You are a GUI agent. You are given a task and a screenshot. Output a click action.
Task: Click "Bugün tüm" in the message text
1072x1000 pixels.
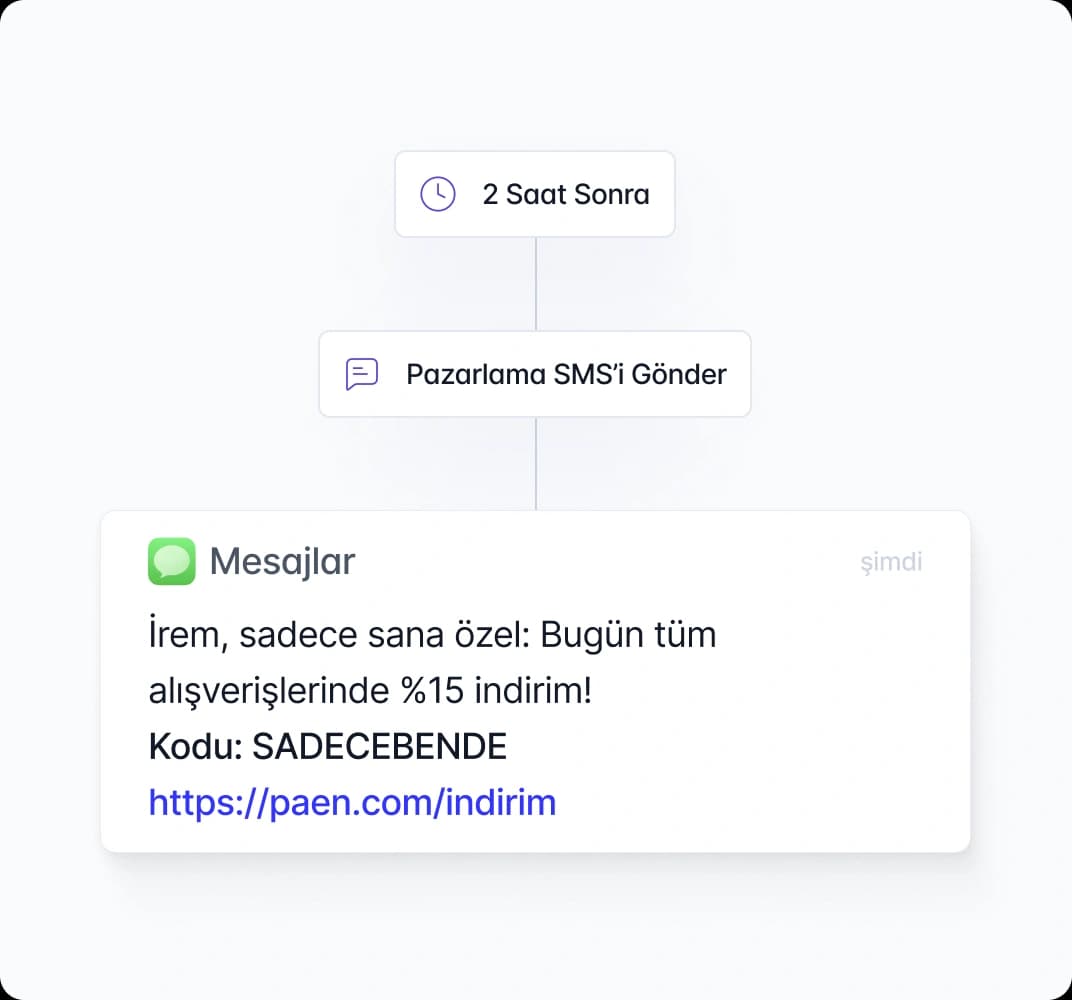629,635
